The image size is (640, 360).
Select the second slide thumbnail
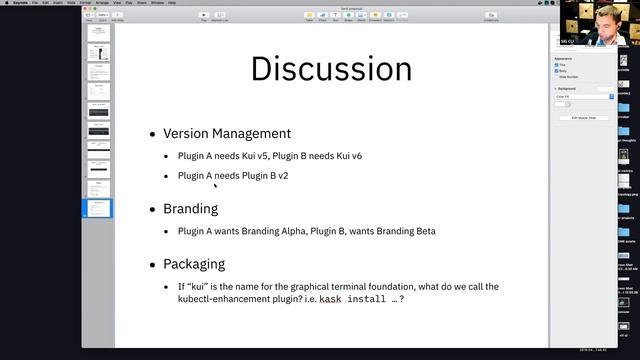(99, 53)
